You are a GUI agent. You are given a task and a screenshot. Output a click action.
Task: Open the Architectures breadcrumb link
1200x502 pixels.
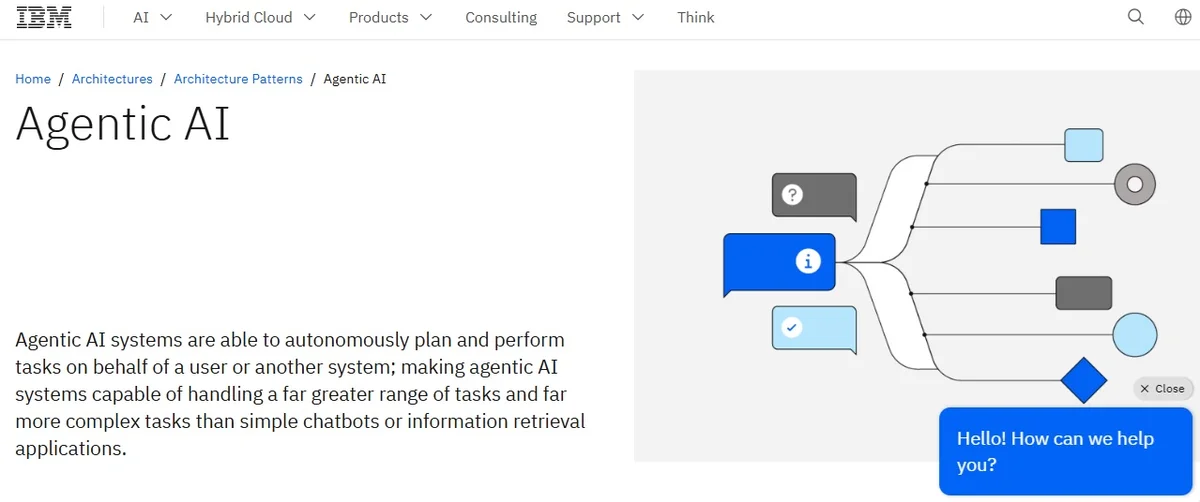pyautogui.click(x=112, y=79)
